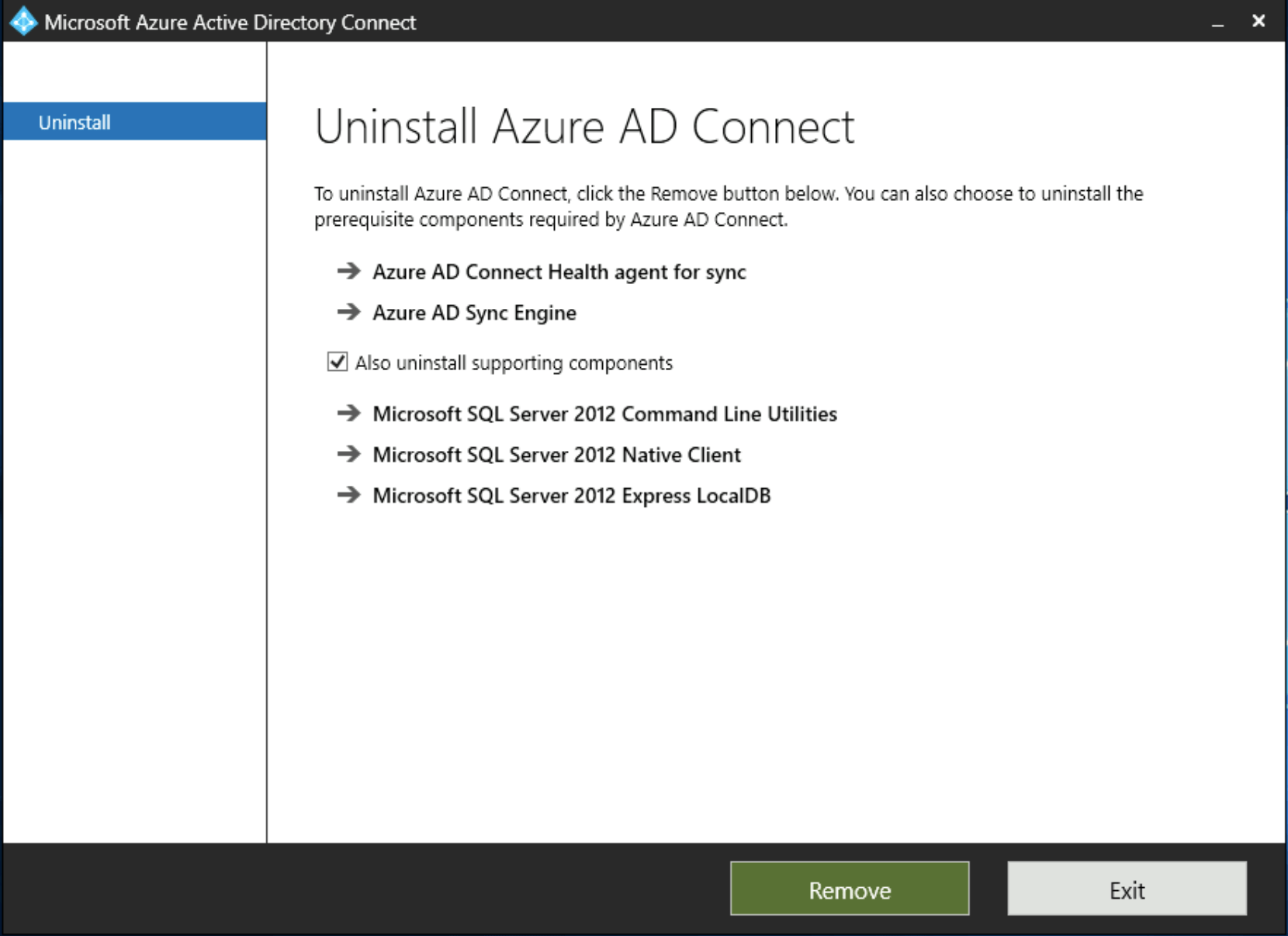Enable the Also uninstall supporting components option

click(x=337, y=362)
